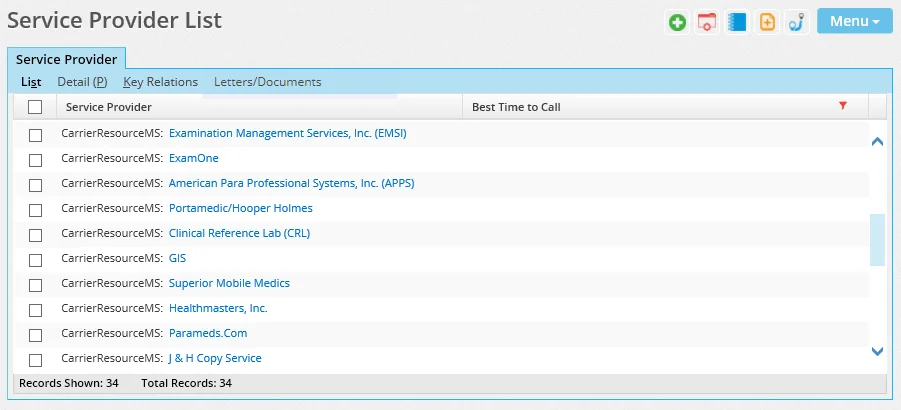This screenshot has height=410, width=901.
Task: Check the J & H Copy Service checkbox
Action: pos(36,361)
